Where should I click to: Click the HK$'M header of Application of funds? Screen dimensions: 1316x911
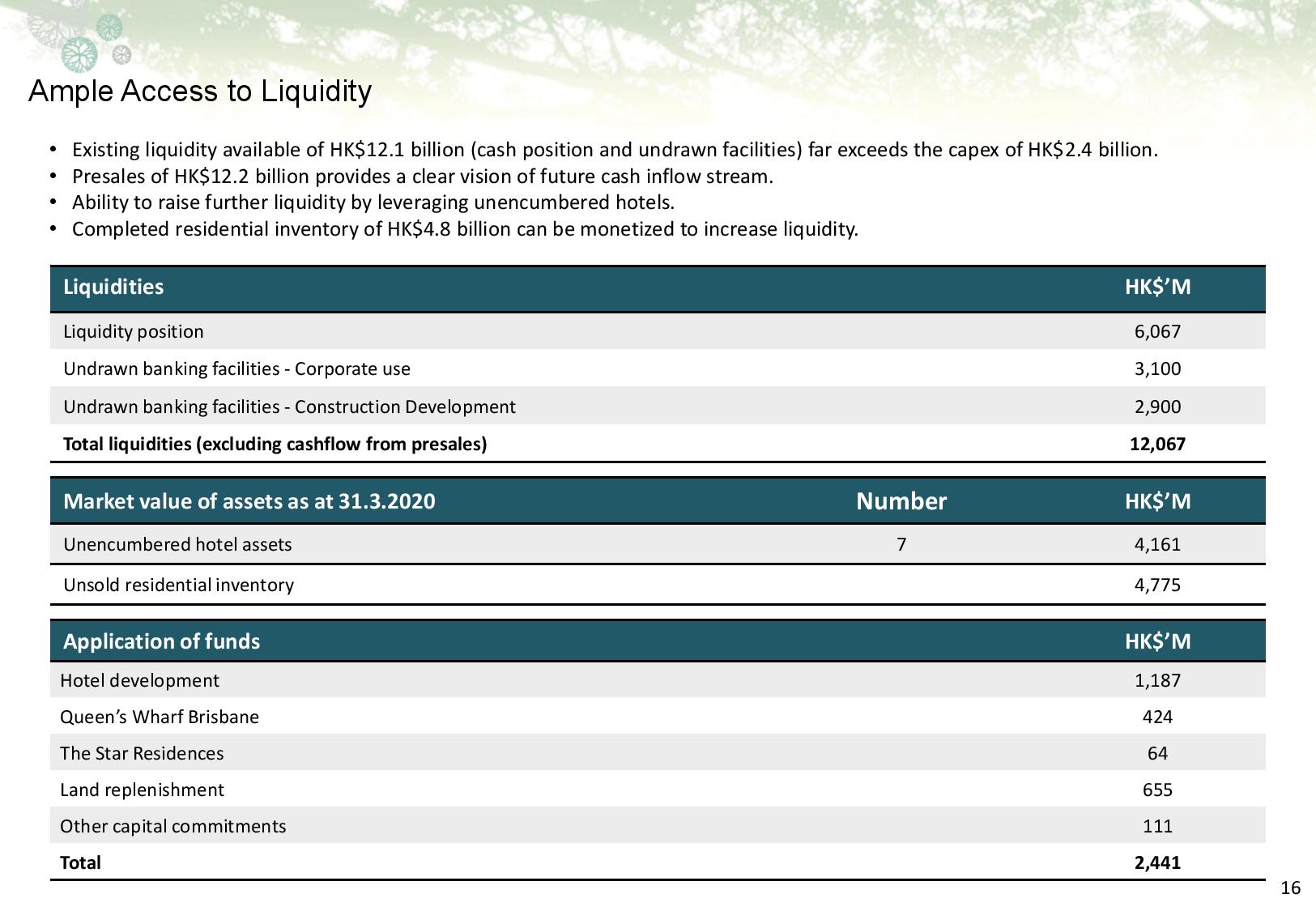tap(1158, 641)
